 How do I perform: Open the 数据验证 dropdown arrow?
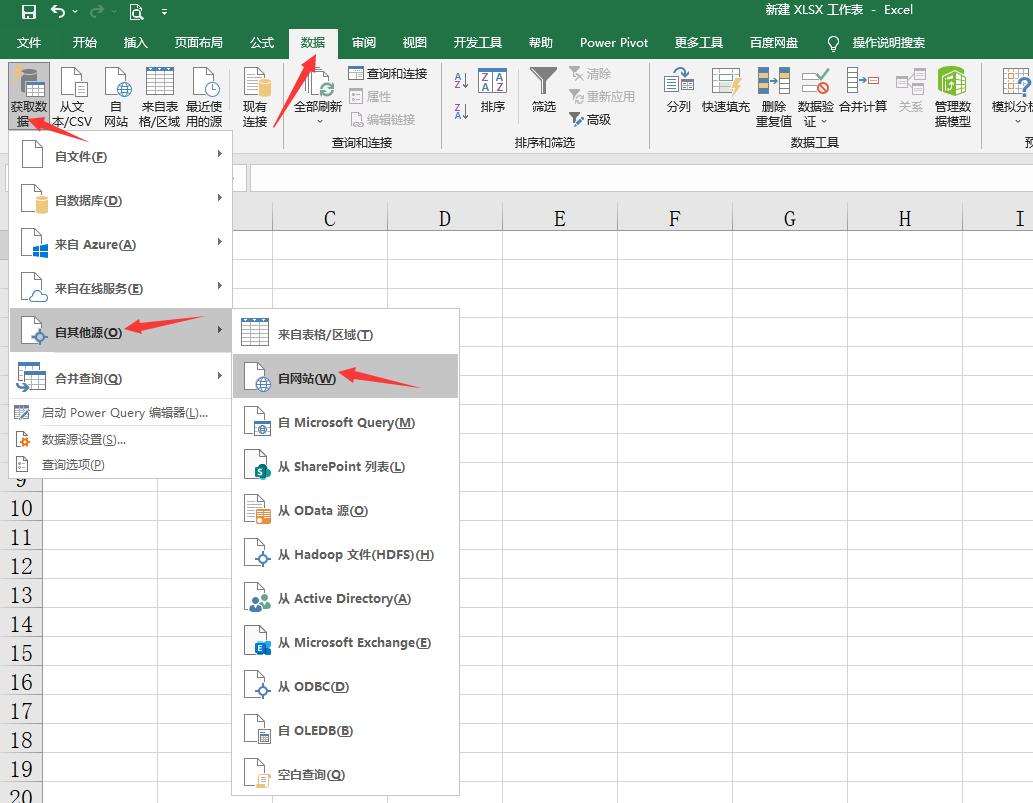tap(824, 122)
